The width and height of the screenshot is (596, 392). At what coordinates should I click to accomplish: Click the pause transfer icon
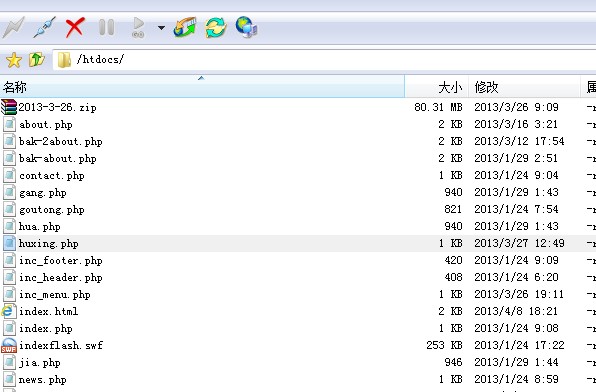tap(106, 27)
